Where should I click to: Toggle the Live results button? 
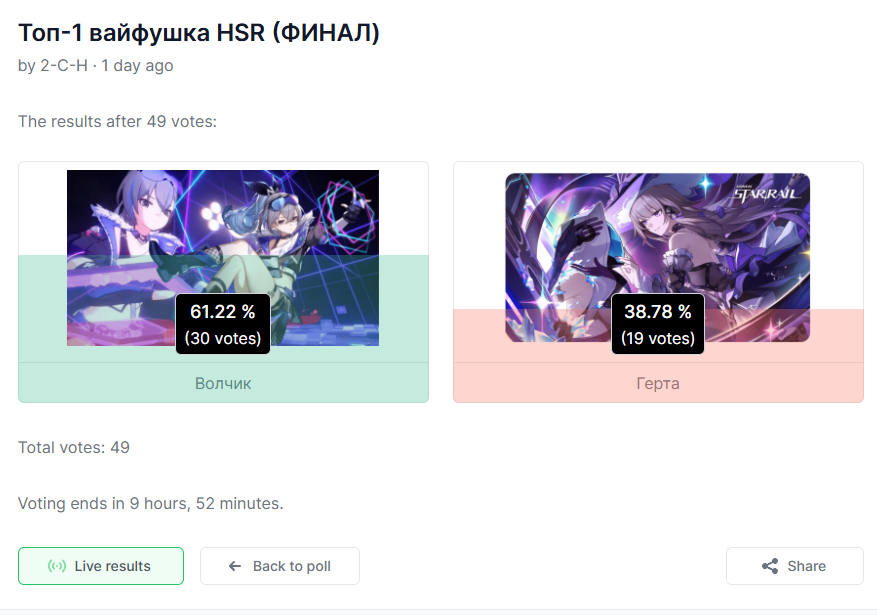coord(101,566)
